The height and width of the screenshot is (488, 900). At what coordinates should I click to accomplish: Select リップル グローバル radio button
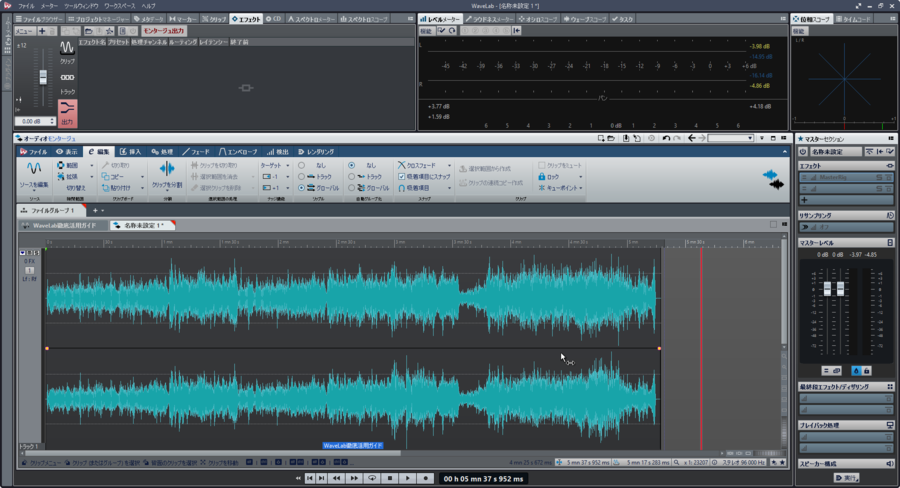[301, 188]
